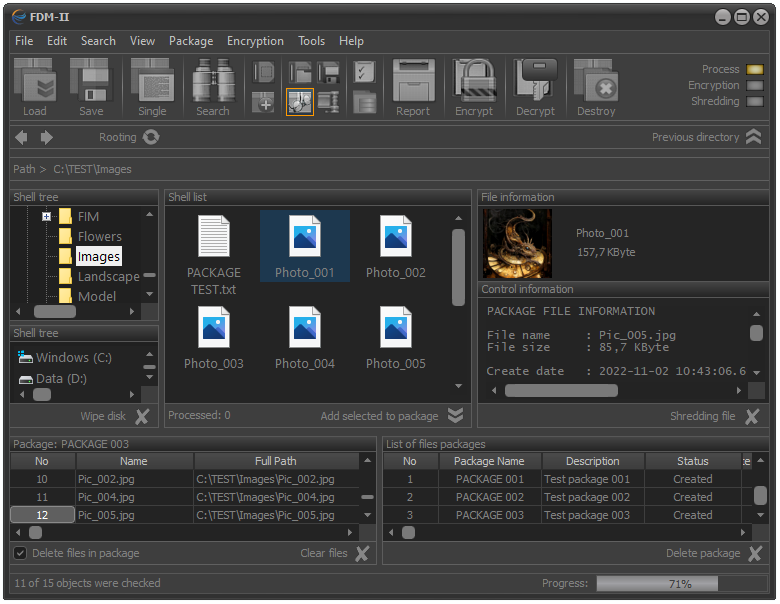Click drive tree scroll up arrow
This screenshot has height=604, width=780.
[x=149, y=354]
